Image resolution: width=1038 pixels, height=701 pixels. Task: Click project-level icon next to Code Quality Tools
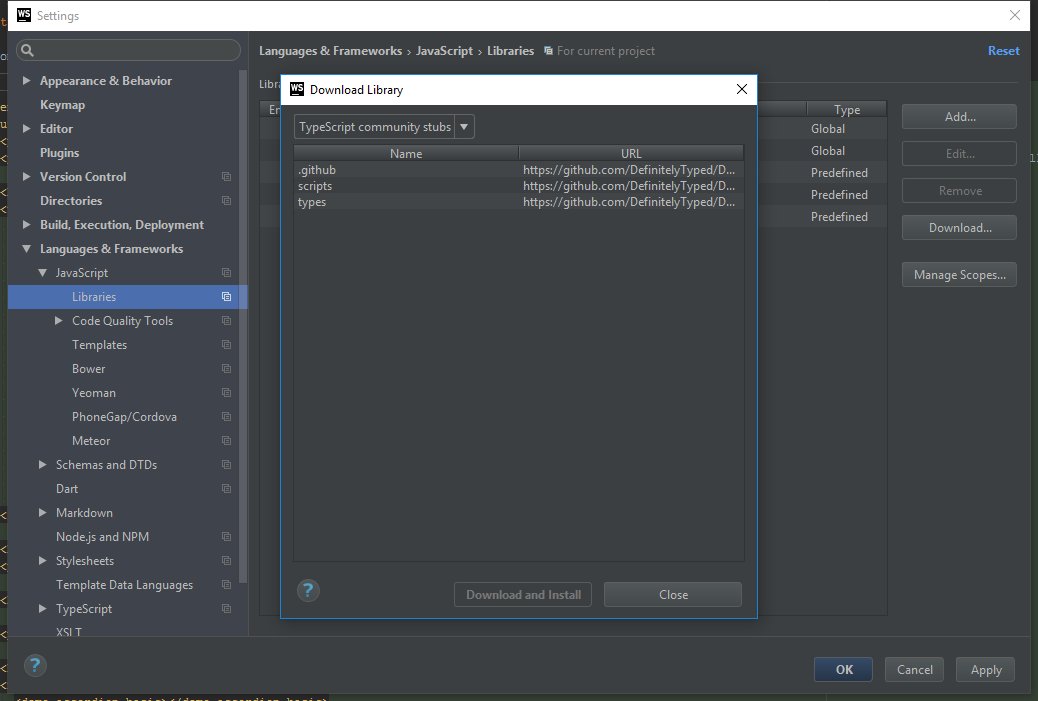(226, 320)
